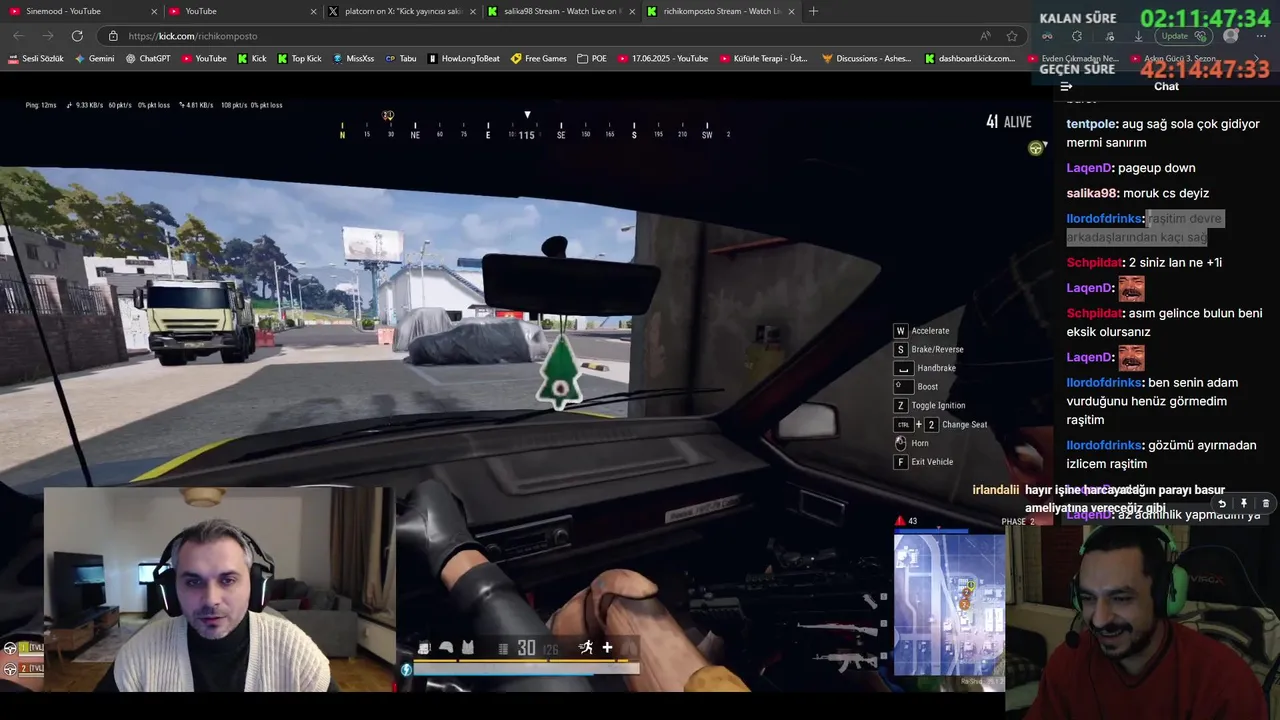Select the richikomposto Stream tab
Screen dimensions: 1280x720
pyautogui.click(x=720, y=11)
